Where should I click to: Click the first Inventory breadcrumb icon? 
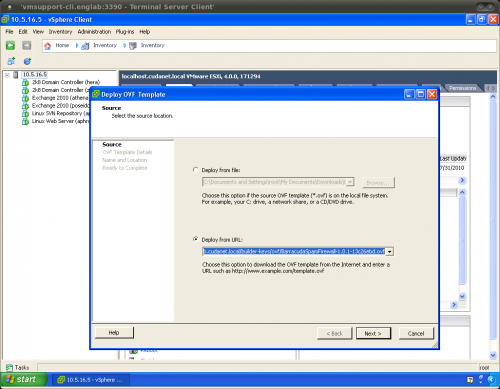(85, 46)
